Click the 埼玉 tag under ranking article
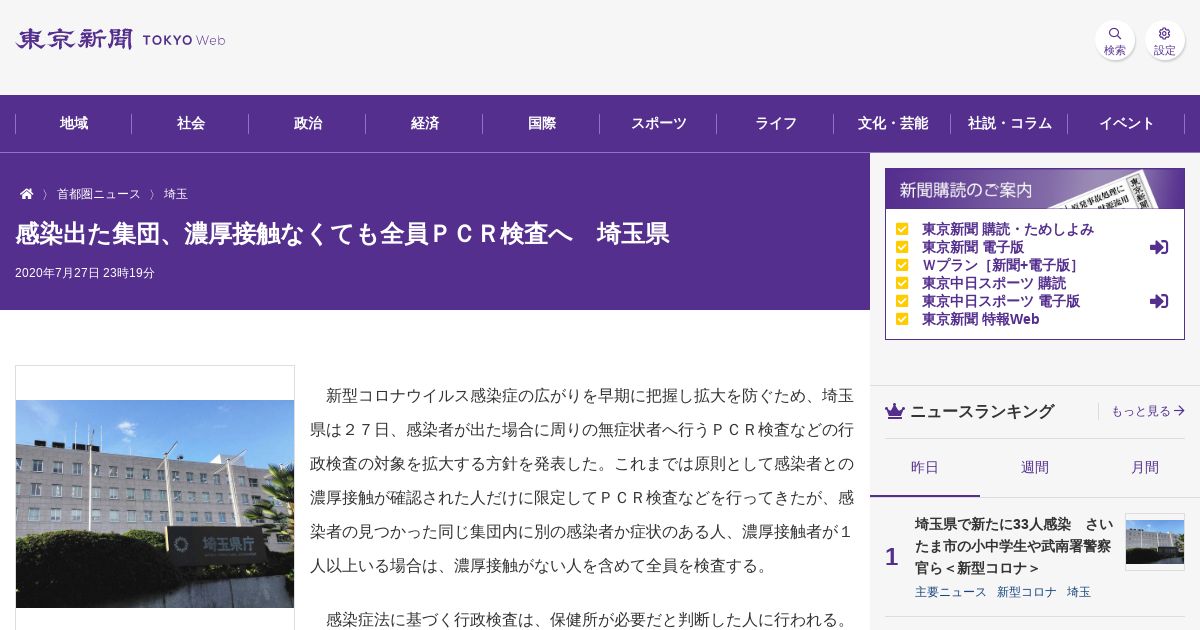The image size is (1200, 630). [x=1079, y=592]
